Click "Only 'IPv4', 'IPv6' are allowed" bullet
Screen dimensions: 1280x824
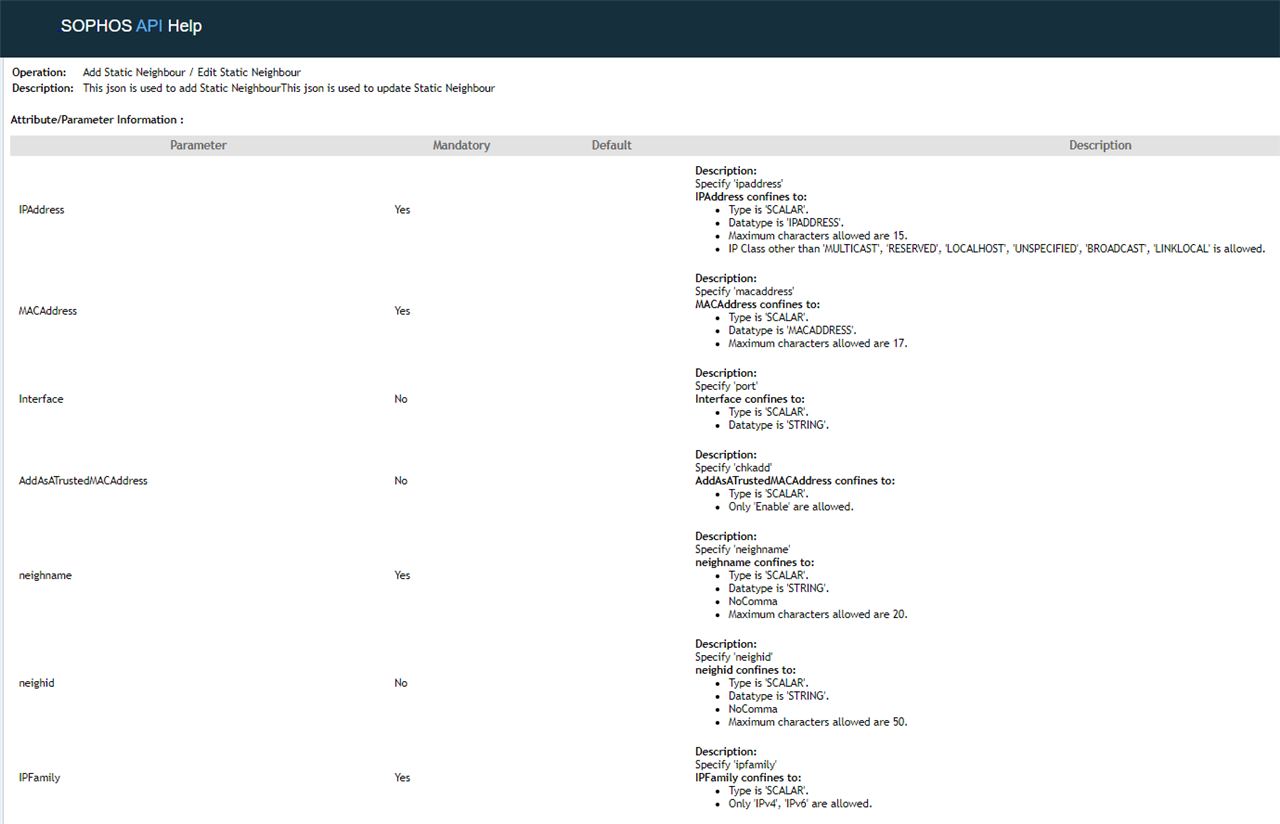(800, 804)
